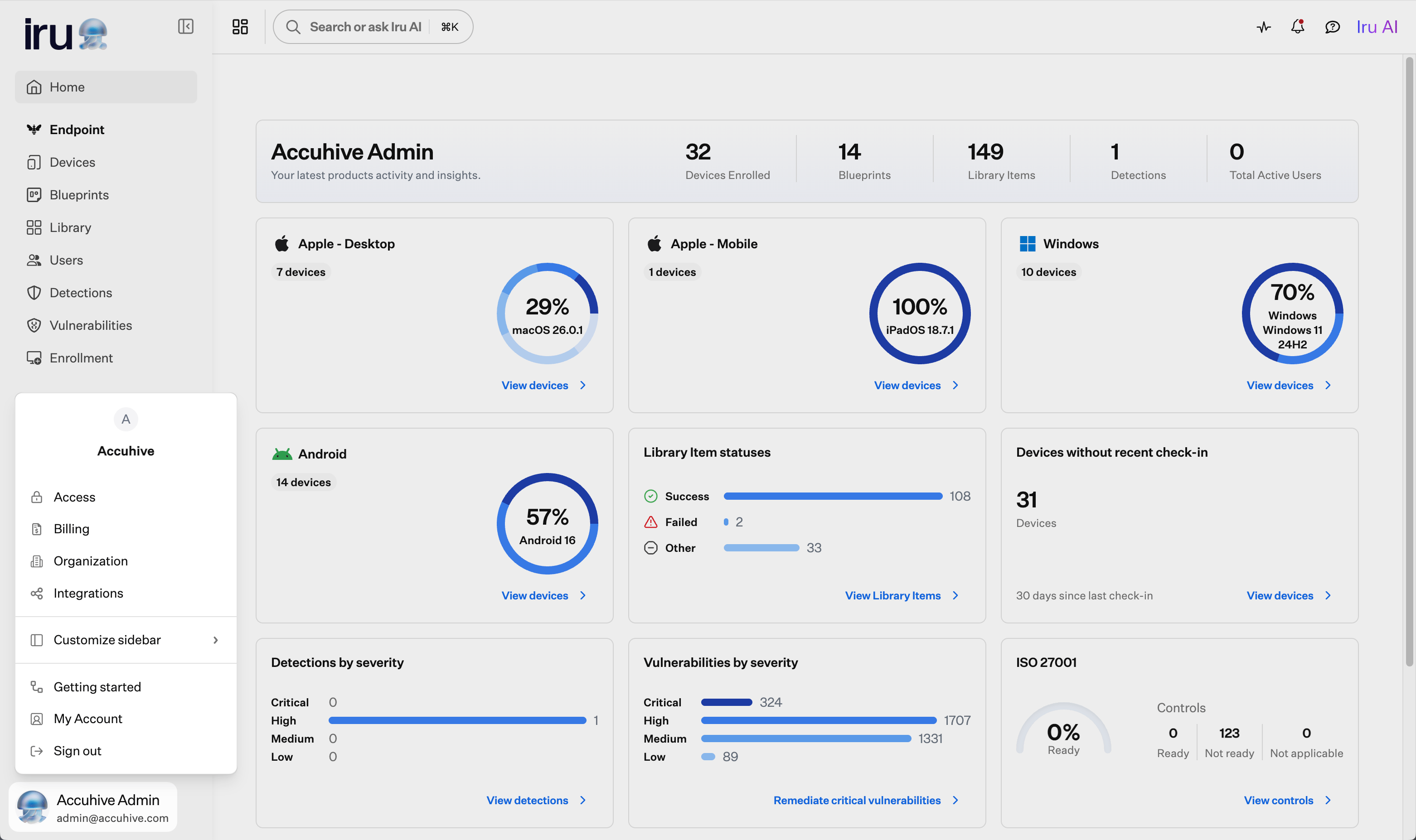The height and width of the screenshot is (840, 1416).
Task: Click the Sign out arrow icon
Action: point(37,751)
